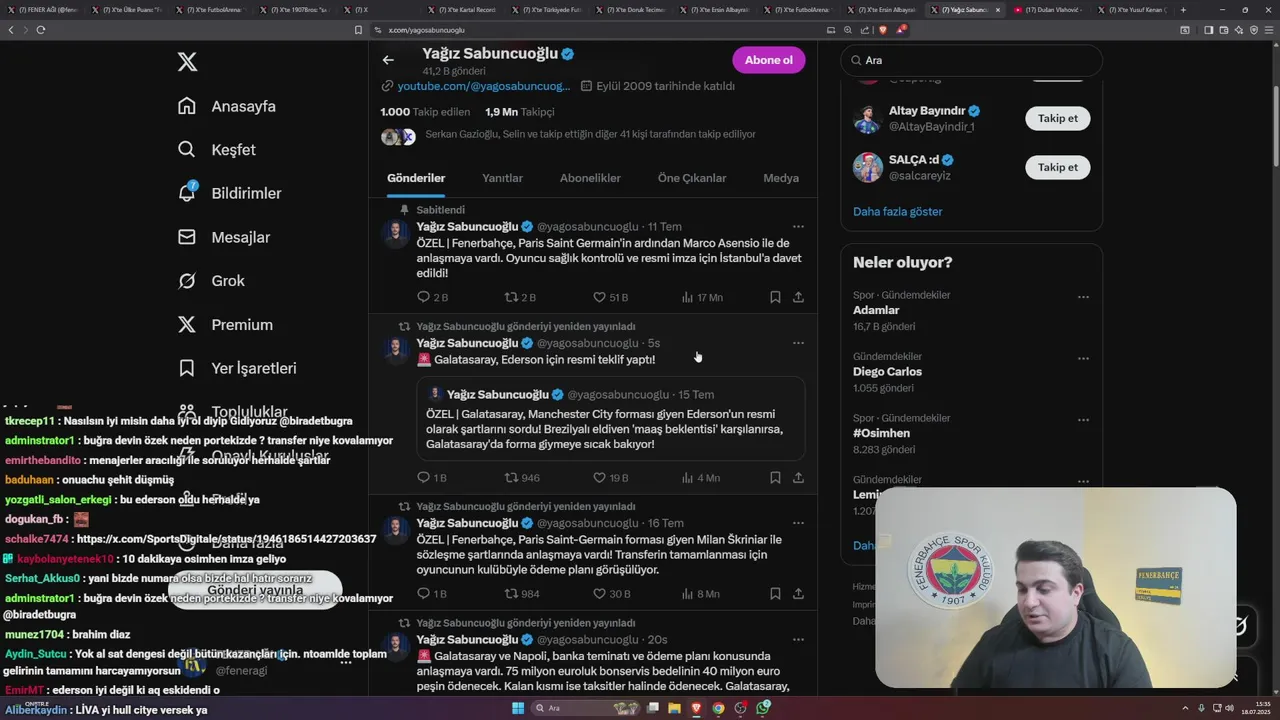Open more options on Ederson teklif post
This screenshot has height=720, width=1280.
coord(798,343)
